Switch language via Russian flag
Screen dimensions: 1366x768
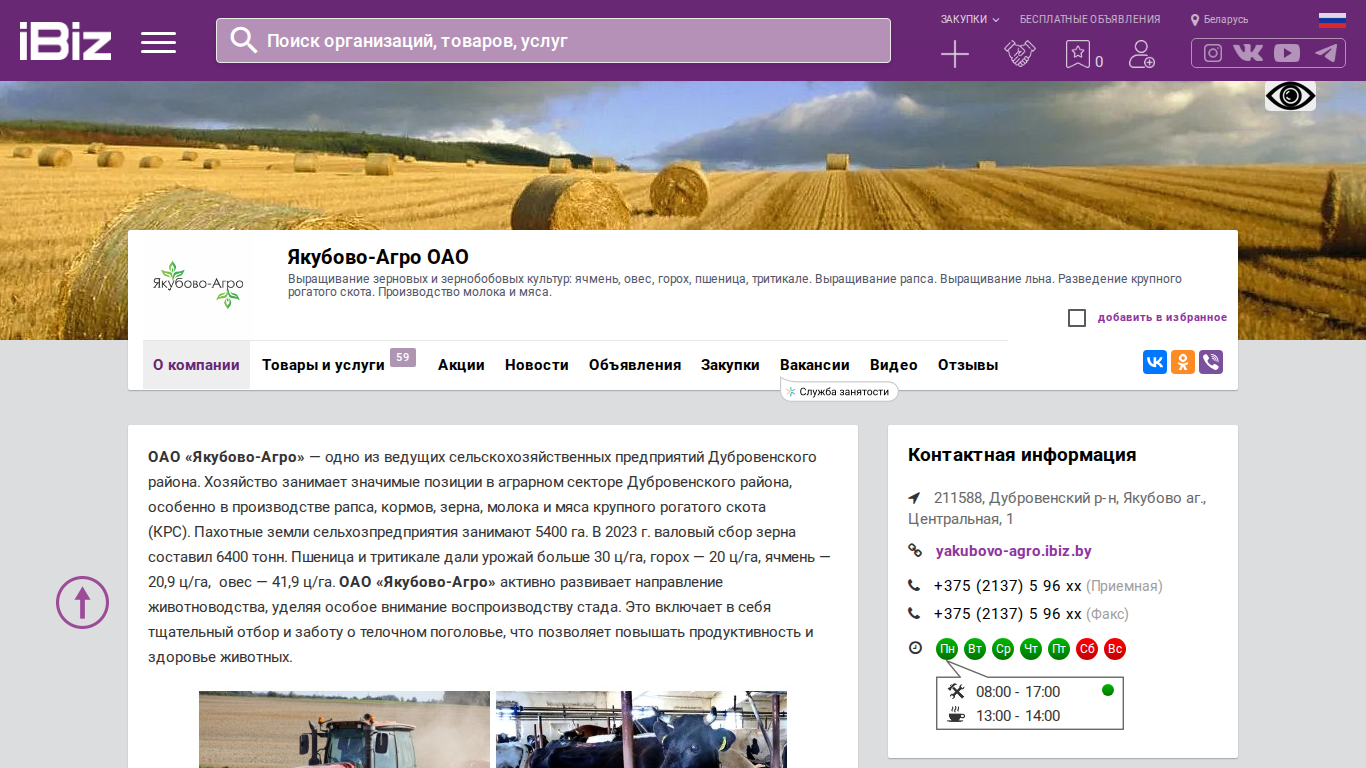click(1332, 19)
